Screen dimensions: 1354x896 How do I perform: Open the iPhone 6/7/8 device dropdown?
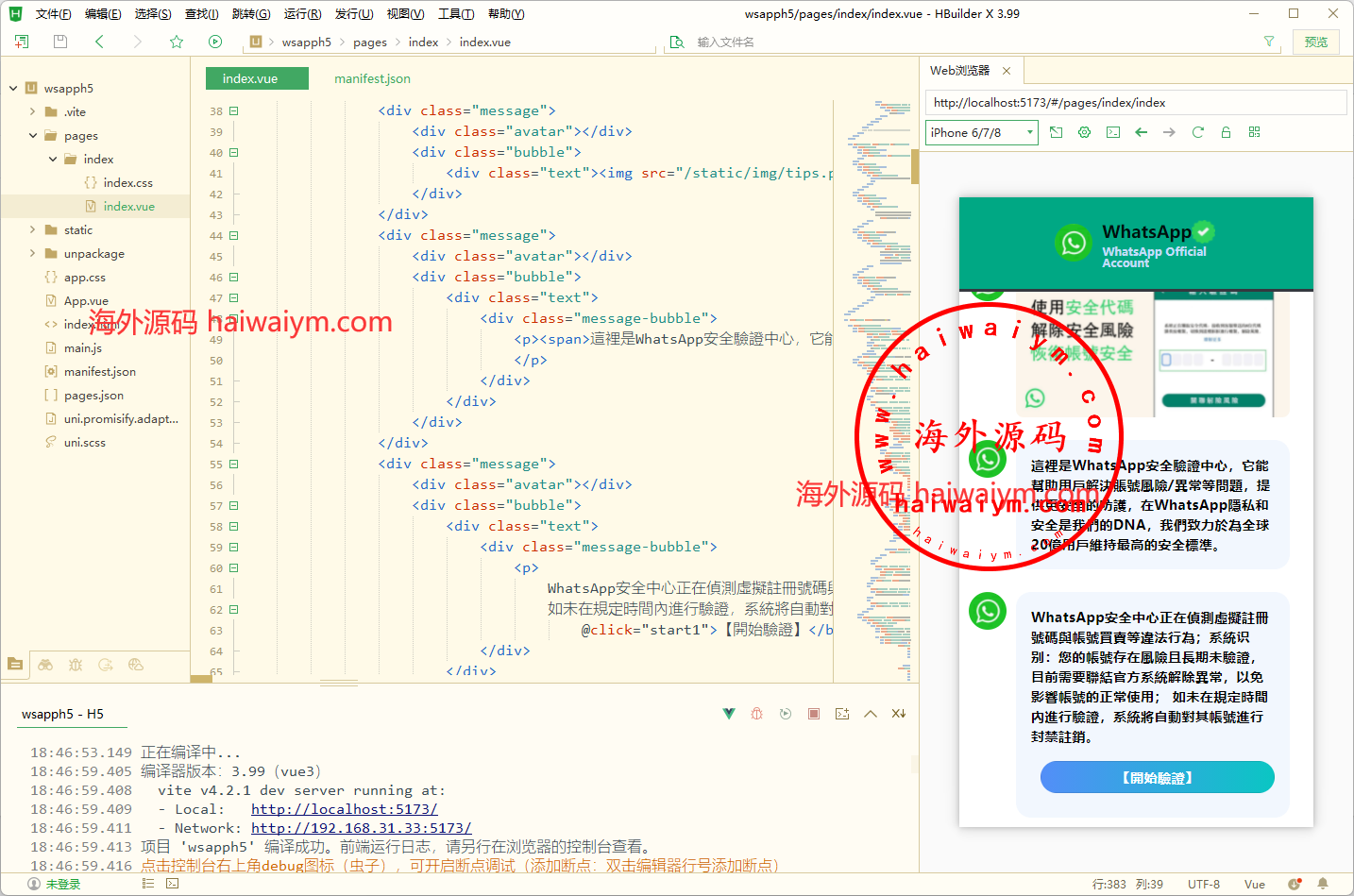pos(981,132)
